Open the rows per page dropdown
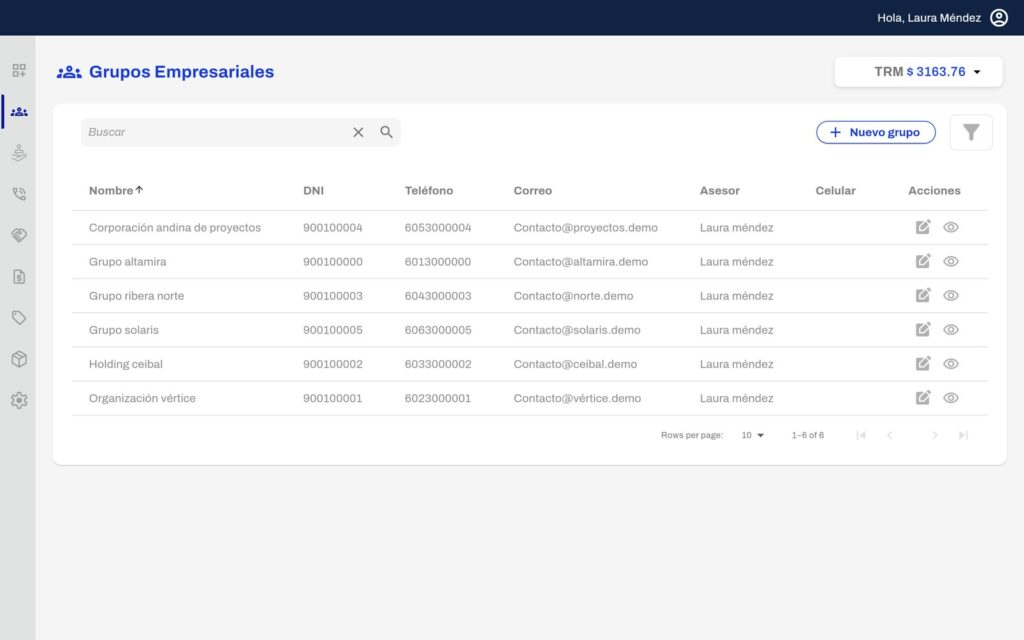This screenshot has height=640, width=1024. pyautogui.click(x=753, y=435)
